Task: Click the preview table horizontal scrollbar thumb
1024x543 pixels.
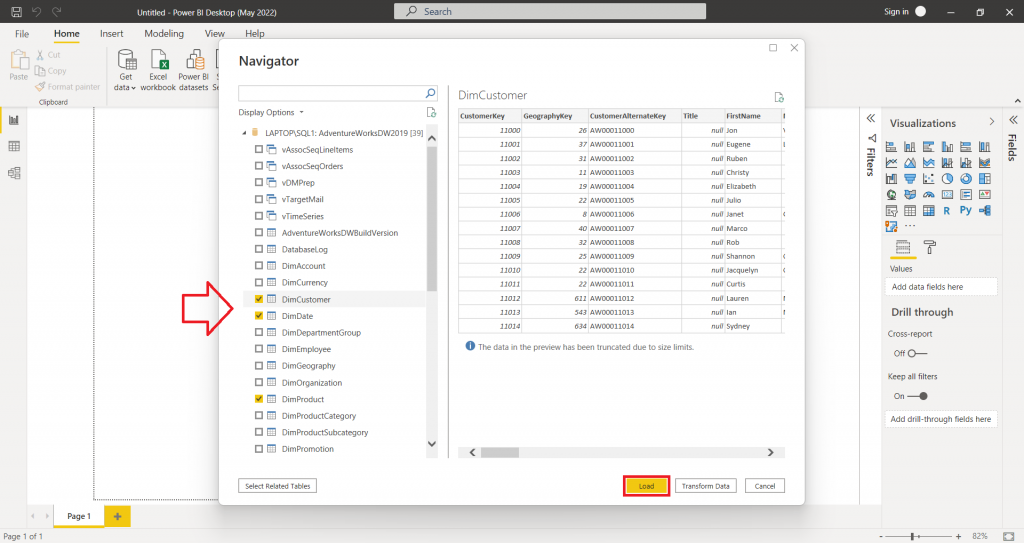Action: click(x=500, y=452)
